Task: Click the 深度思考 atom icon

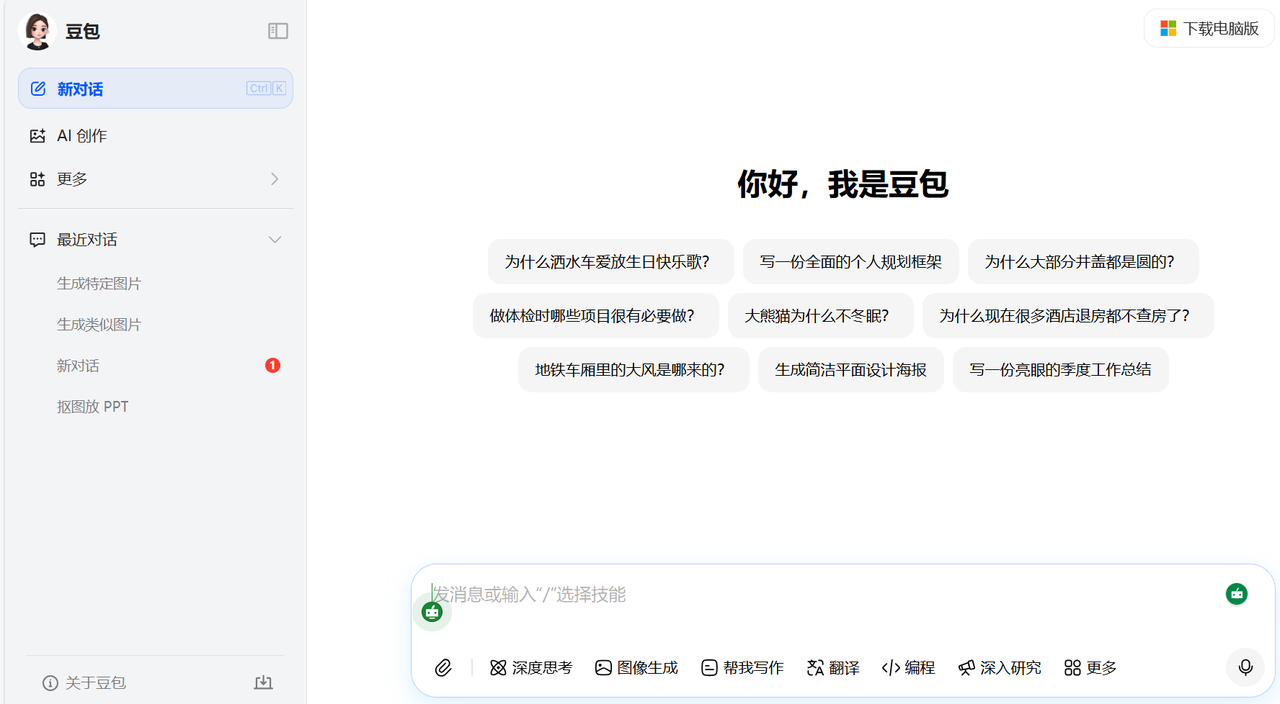Action: [498, 668]
